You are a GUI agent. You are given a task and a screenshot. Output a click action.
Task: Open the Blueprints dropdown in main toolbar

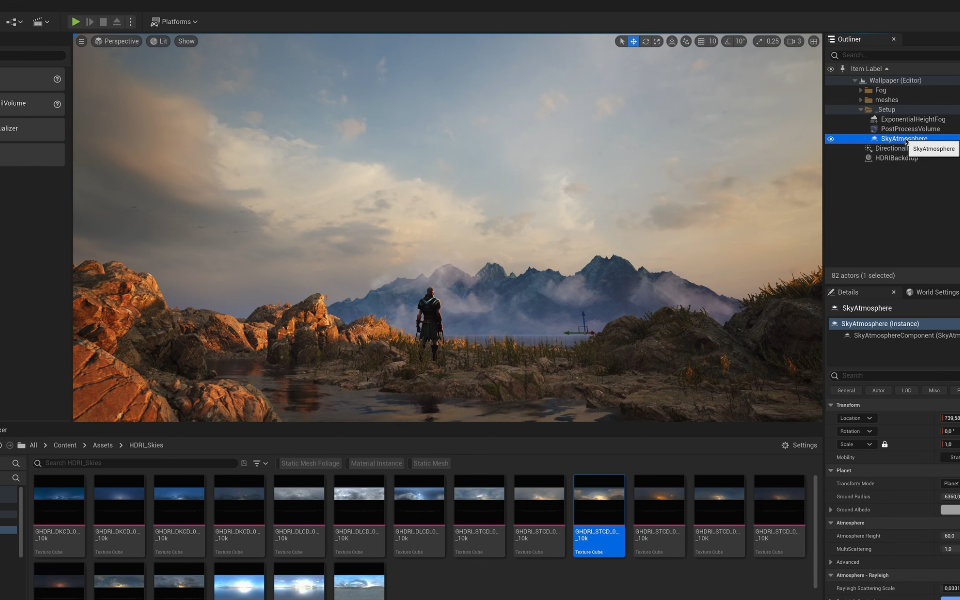(x=14, y=21)
